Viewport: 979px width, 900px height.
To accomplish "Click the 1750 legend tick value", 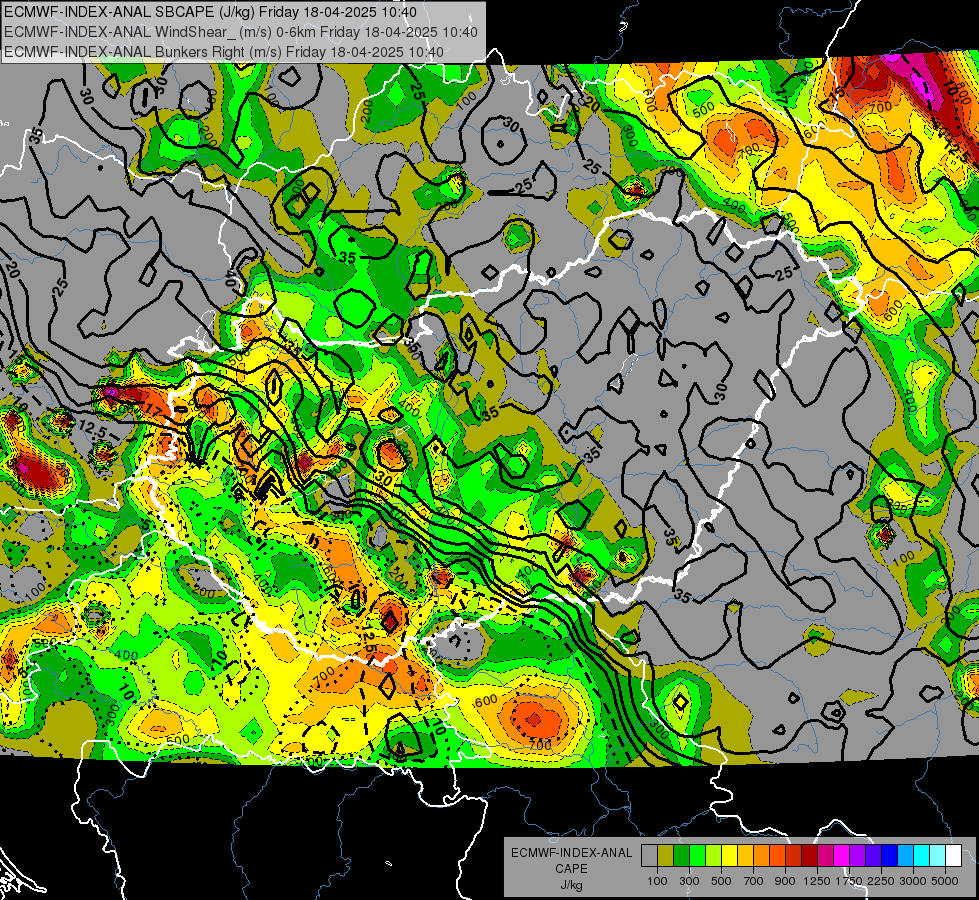I will click(x=850, y=881).
